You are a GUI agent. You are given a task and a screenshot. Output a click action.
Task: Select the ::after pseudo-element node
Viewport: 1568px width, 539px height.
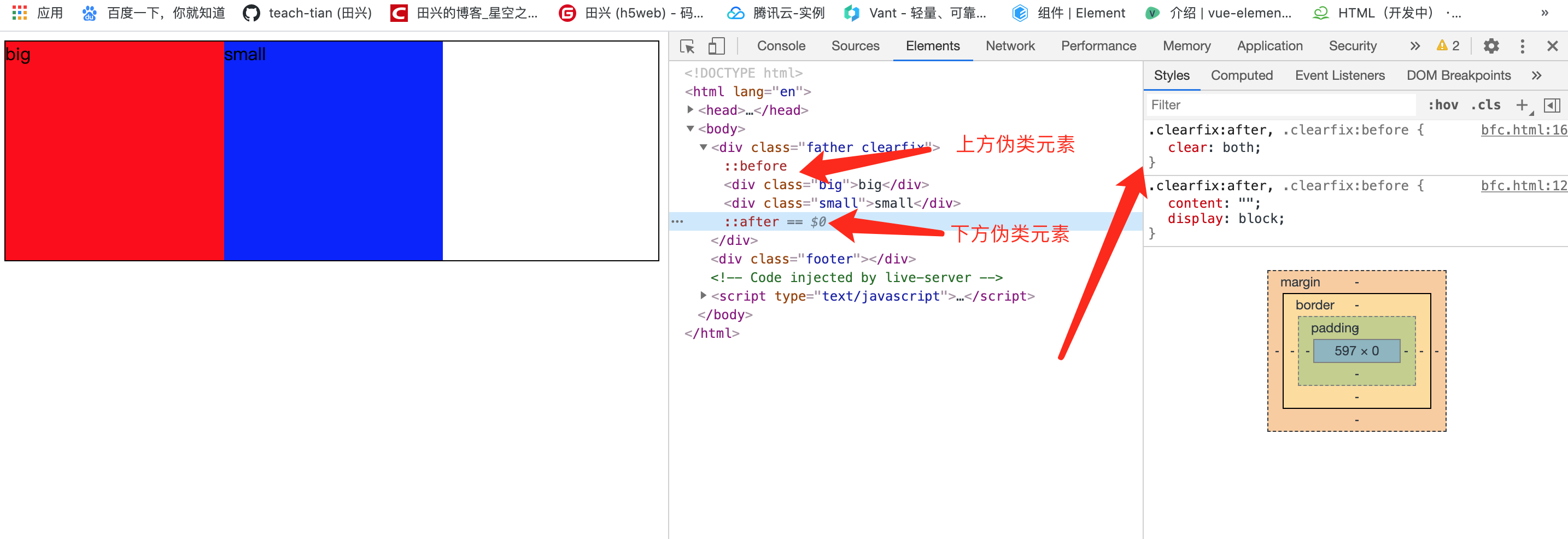pos(751,222)
